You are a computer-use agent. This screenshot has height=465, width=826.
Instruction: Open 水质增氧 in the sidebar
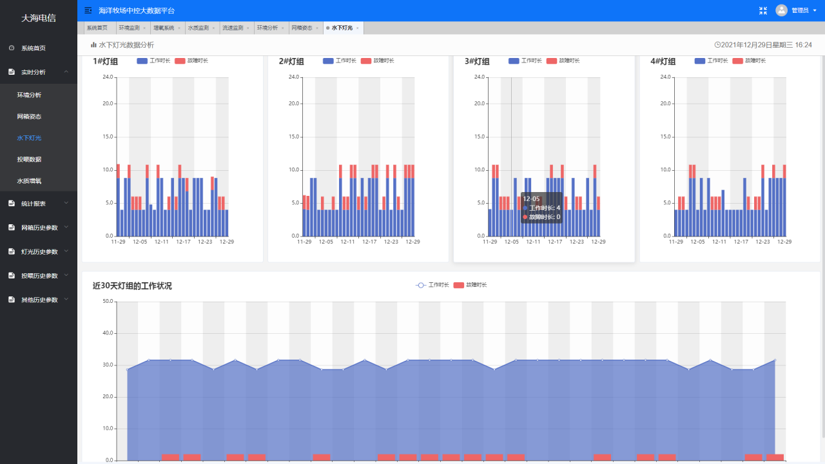pyautogui.click(x=29, y=181)
